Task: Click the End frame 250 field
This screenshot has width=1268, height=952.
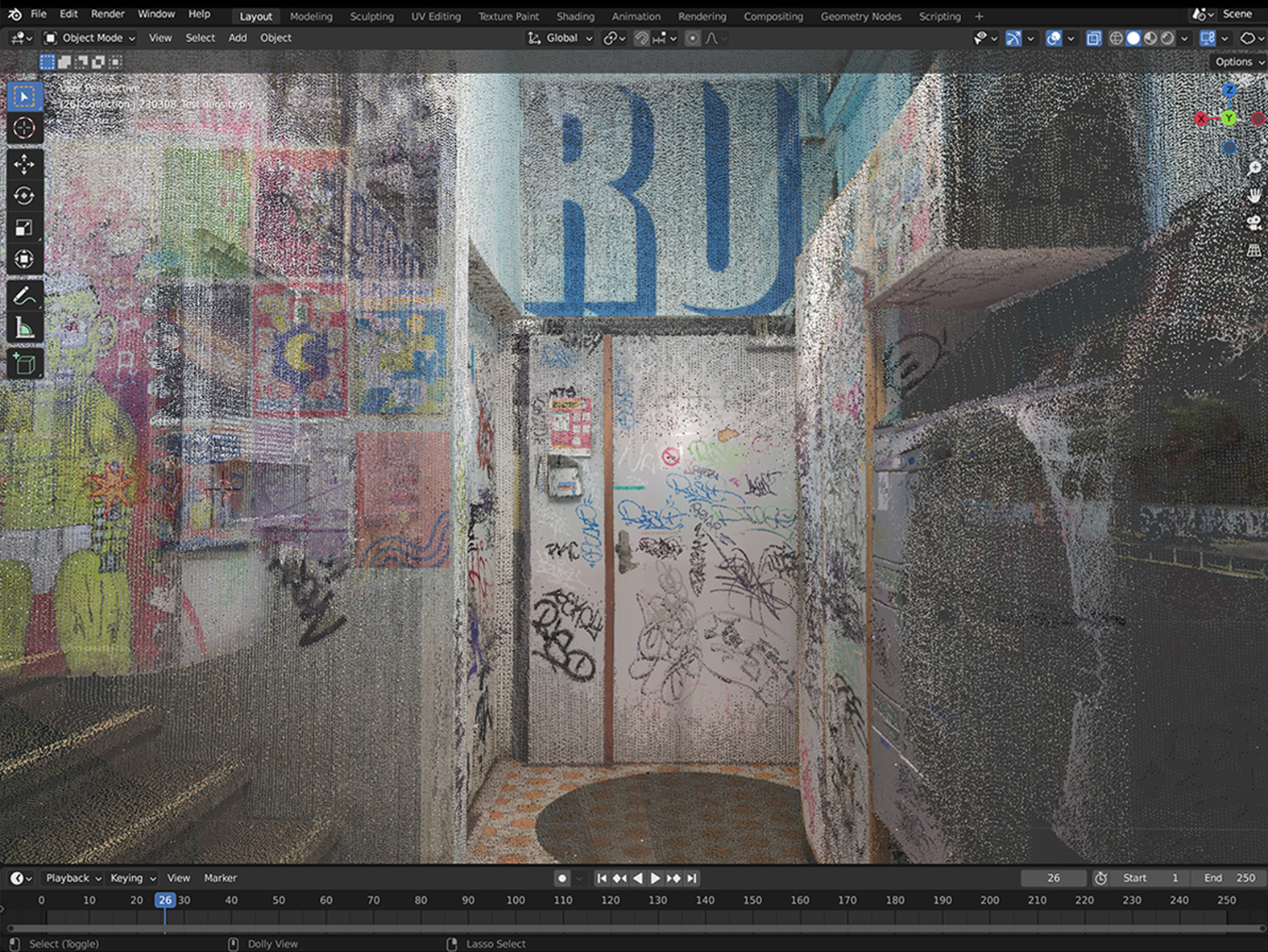Action: click(x=1229, y=878)
